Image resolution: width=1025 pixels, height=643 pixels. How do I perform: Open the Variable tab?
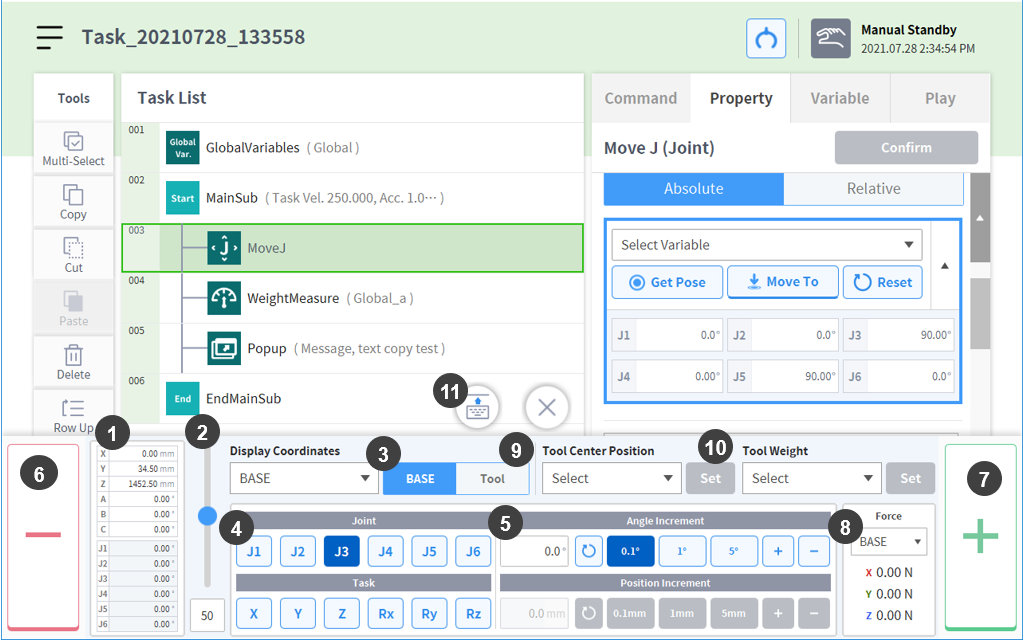tap(839, 98)
